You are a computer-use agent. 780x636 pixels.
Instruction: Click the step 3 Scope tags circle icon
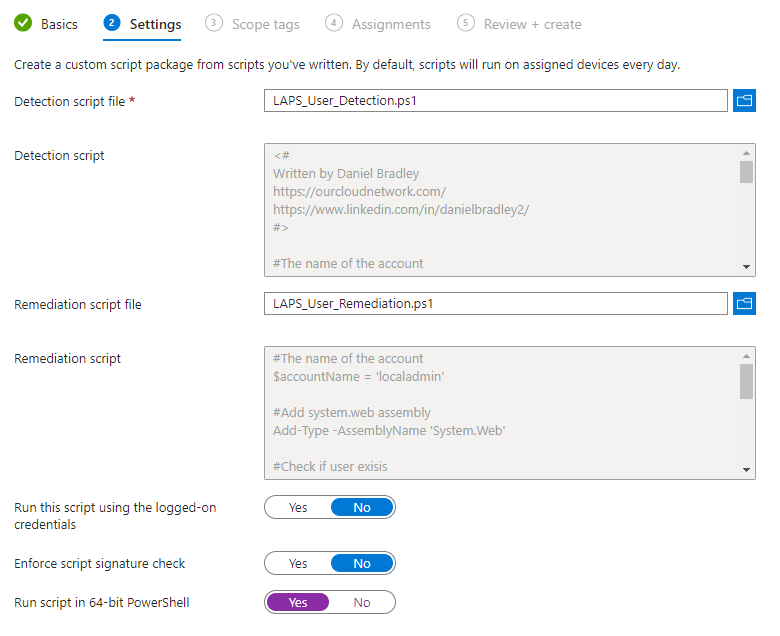point(214,23)
